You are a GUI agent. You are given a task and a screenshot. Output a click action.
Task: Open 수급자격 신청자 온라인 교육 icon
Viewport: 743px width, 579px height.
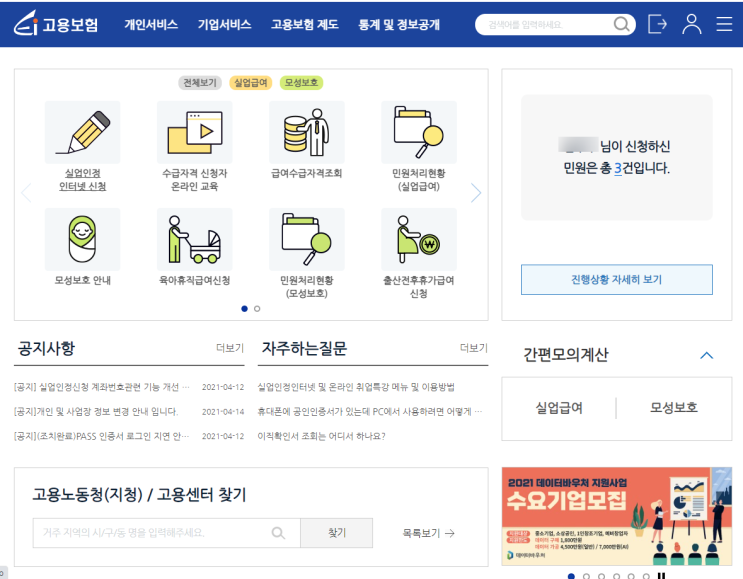click(195, 132)
